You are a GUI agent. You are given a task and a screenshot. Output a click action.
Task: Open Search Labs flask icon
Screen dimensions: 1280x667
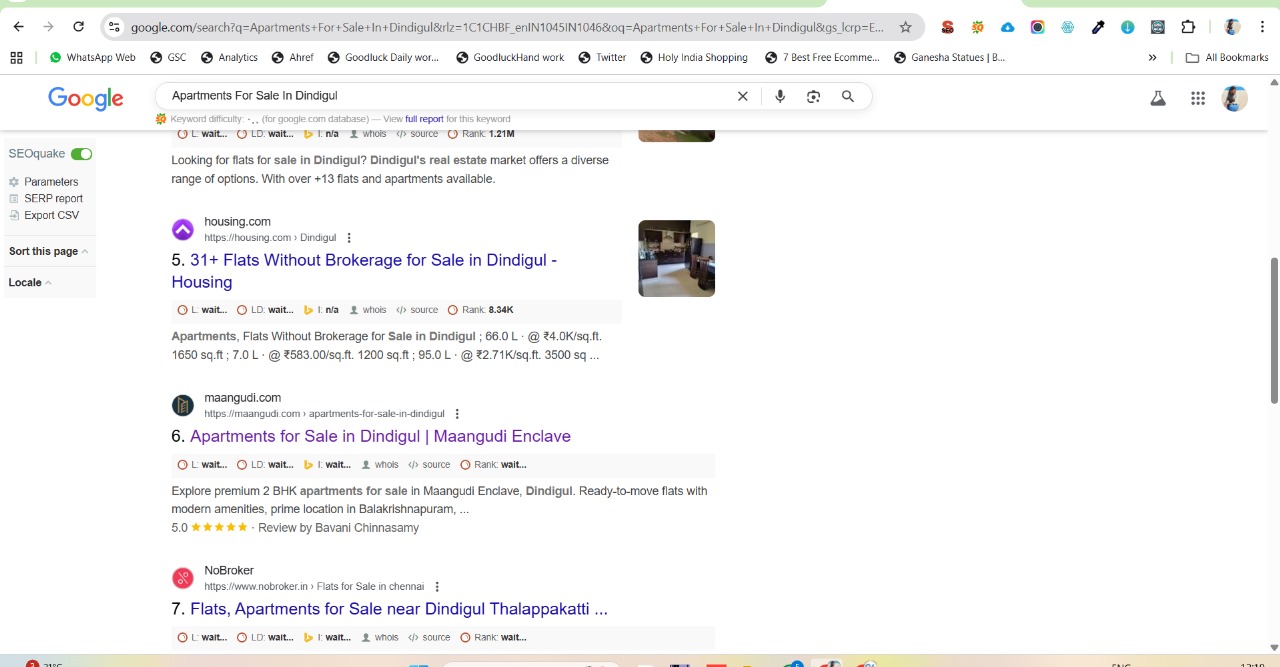point(1158,97)
